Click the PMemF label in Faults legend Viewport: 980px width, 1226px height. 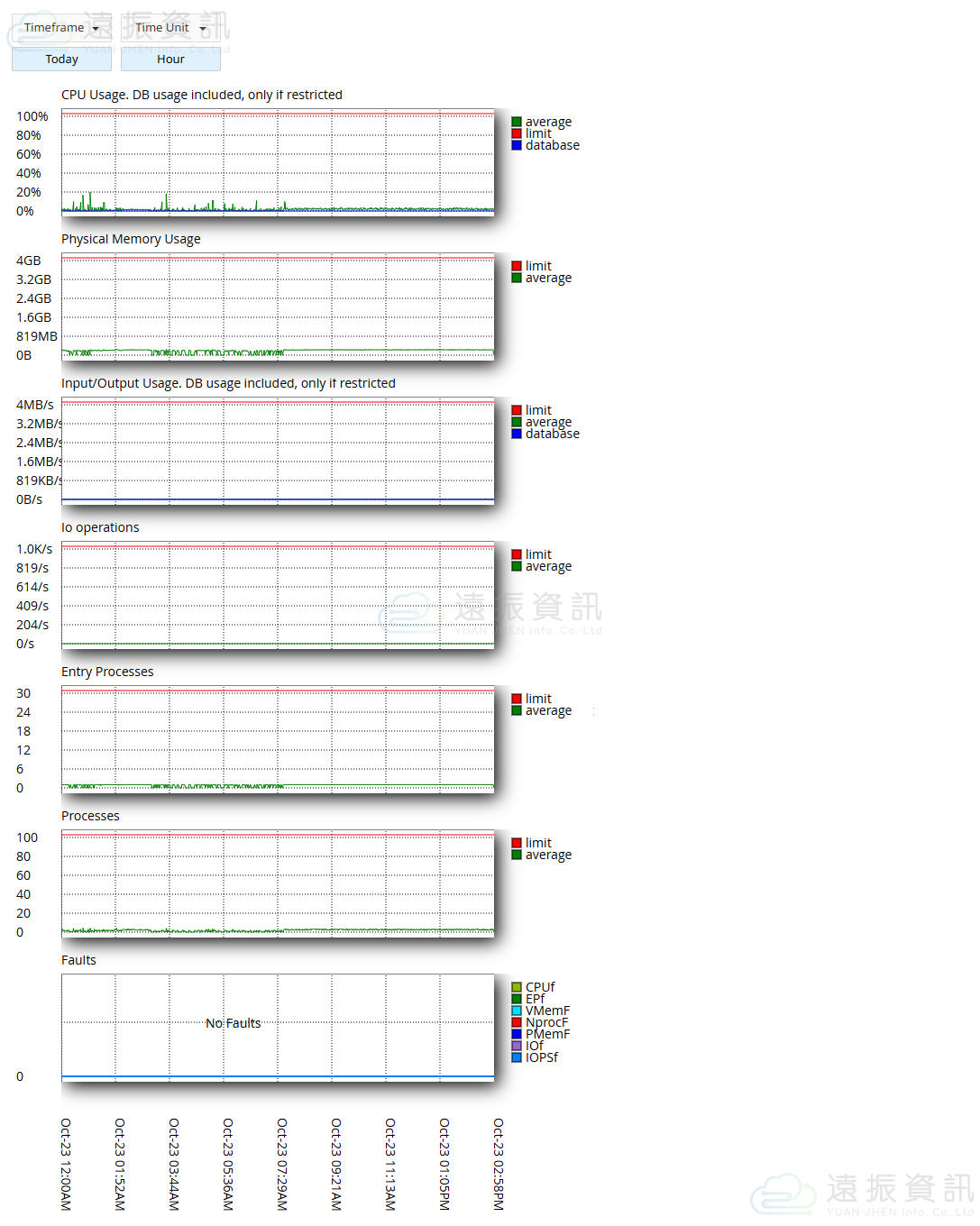pos(547,1034)
